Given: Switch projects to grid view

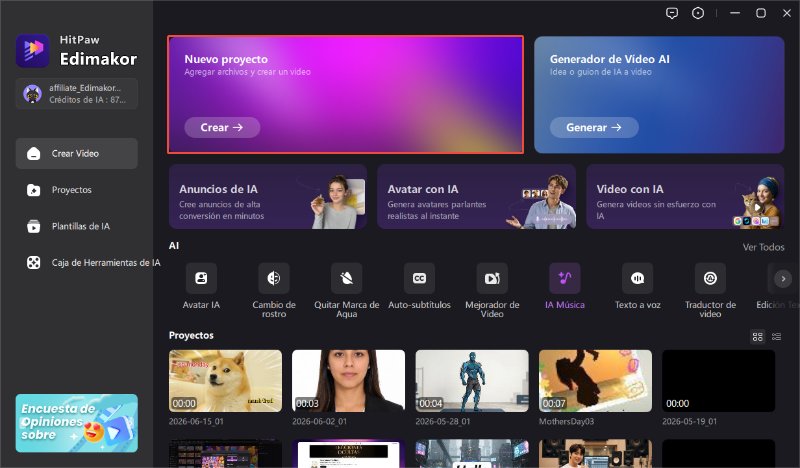Looking at the screenshot, I should pos(758,336).
